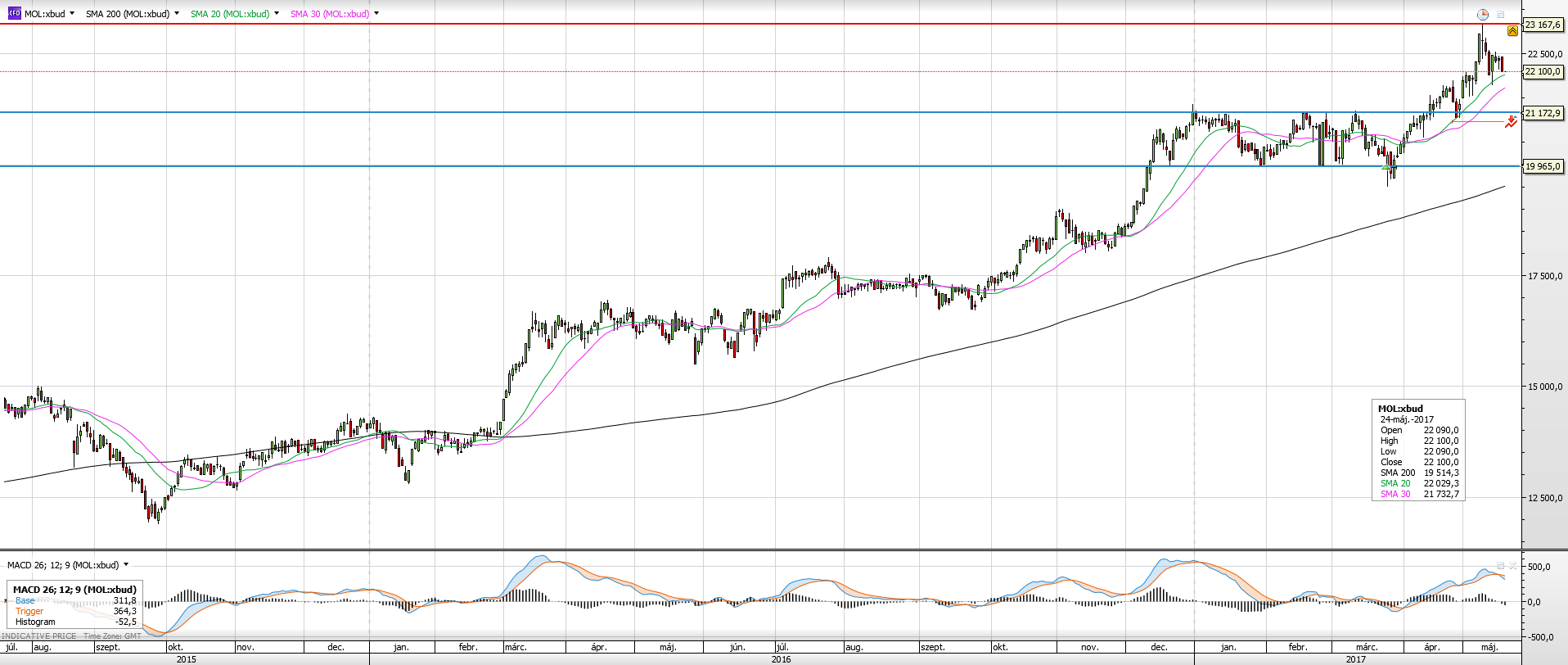Click the 2015 year label on timeline

pos(187,658)
